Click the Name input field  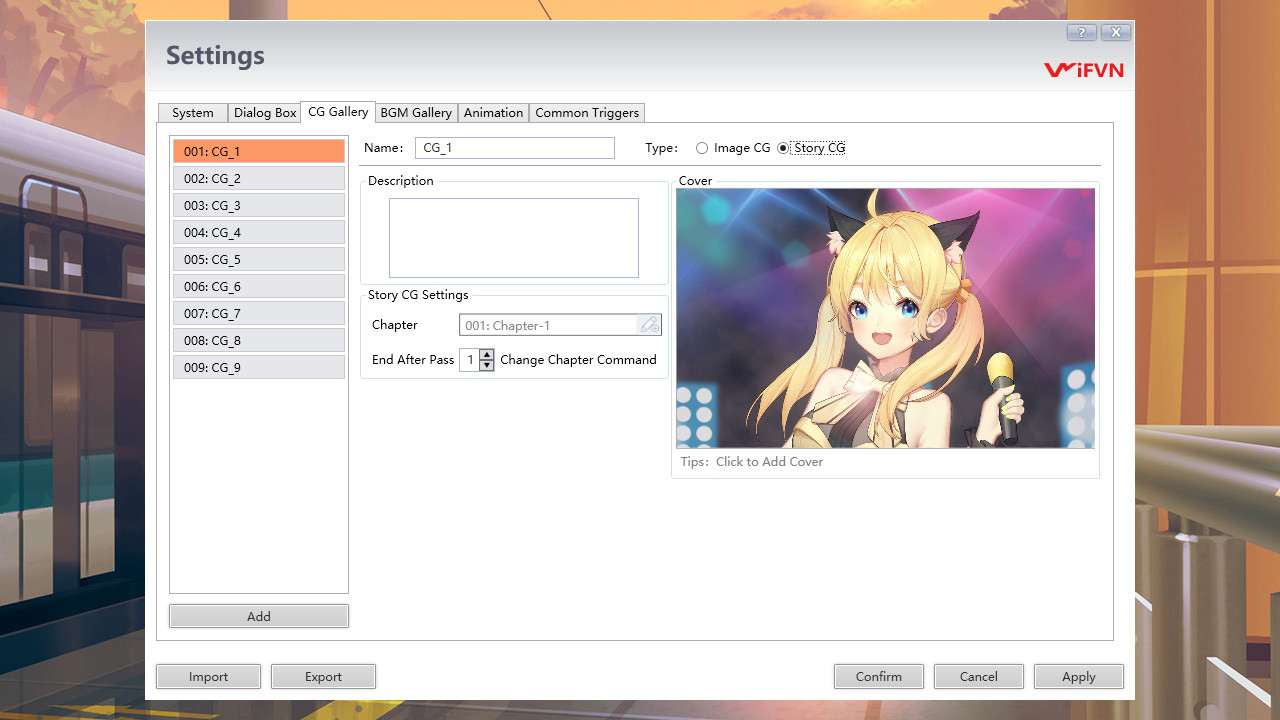click(x=514, y=147)
